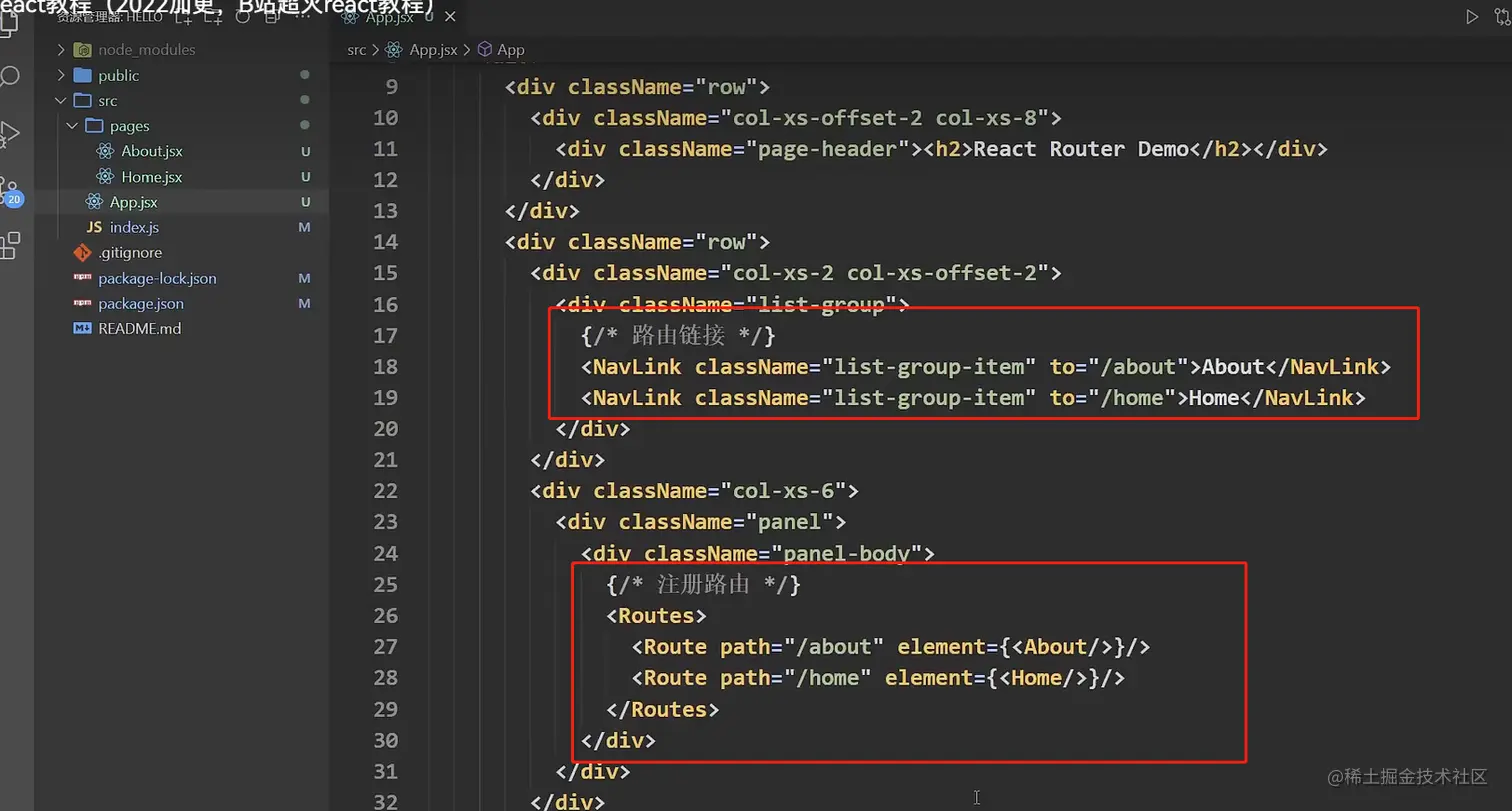Click the to="/home" attribute on line 19

[1113, 398]
